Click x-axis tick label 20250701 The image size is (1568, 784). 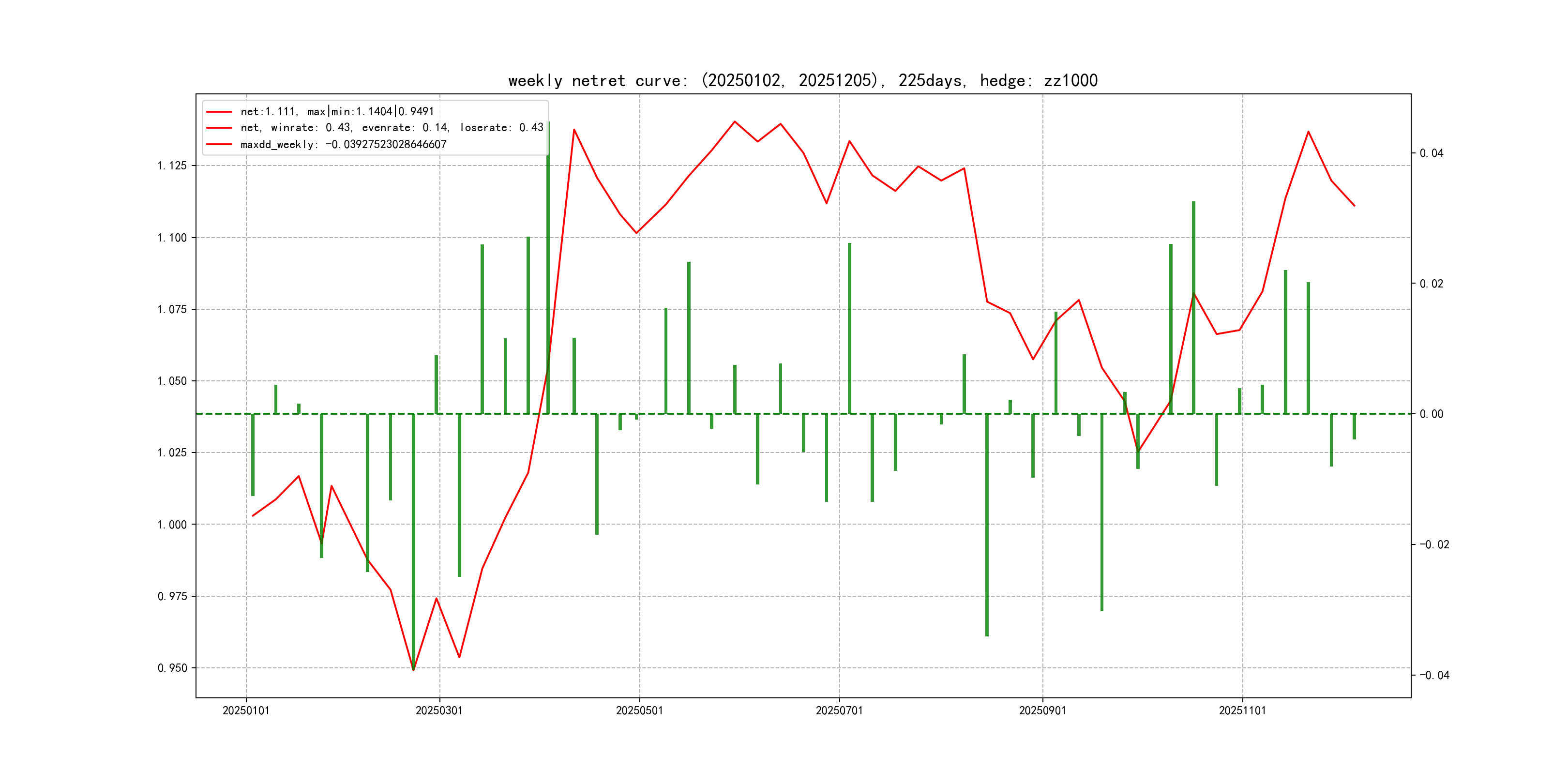839,710
